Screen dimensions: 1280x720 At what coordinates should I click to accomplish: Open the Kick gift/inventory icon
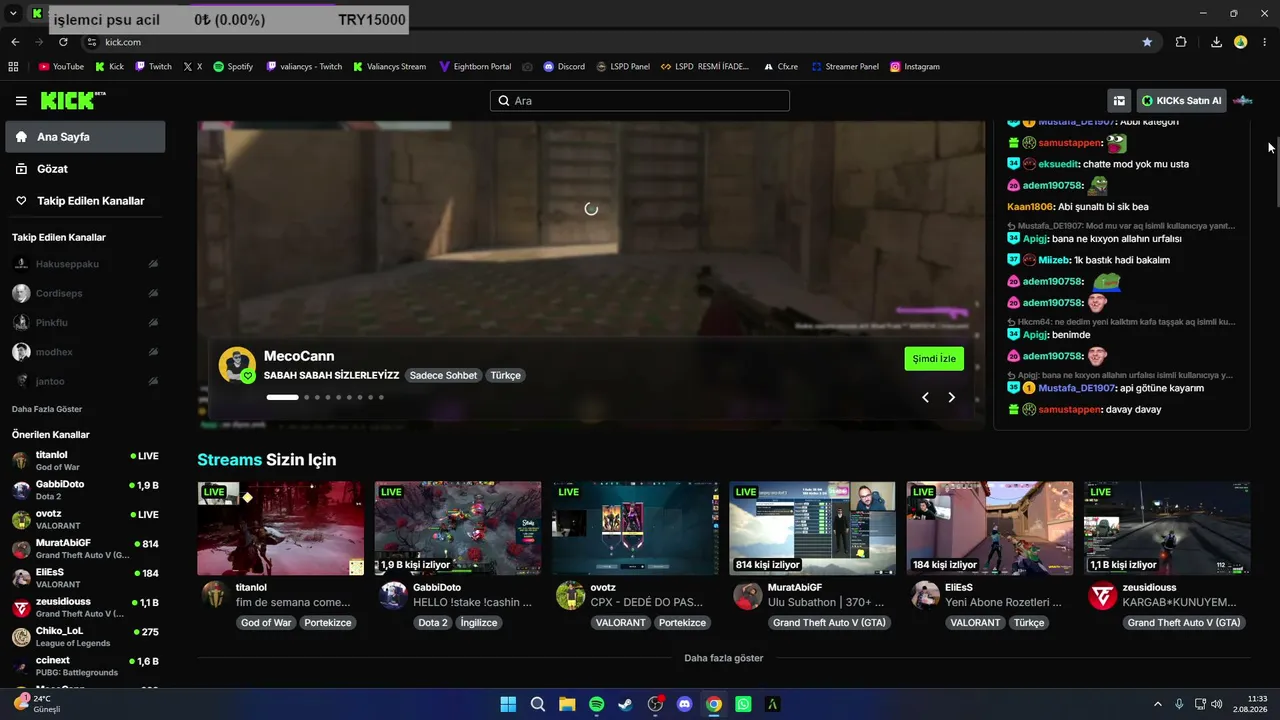[x=1119, y=100]
